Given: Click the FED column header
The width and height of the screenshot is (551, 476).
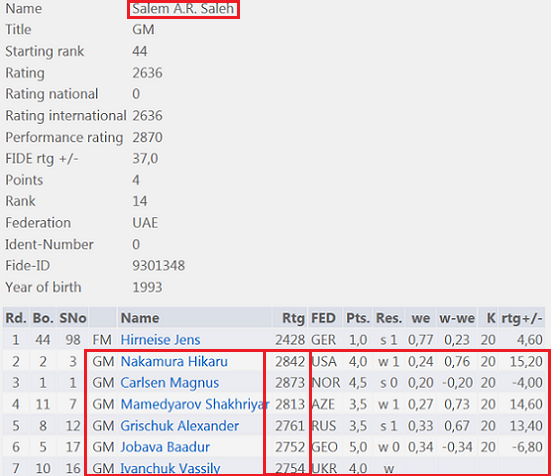Looking at the screenshot, I should pyautogui.click(x=323, y=318).
